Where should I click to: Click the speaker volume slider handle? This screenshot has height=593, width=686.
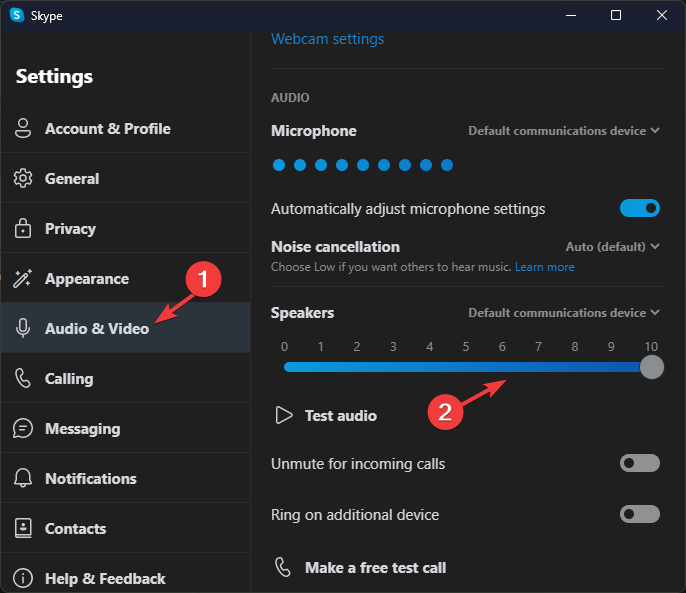651,367
